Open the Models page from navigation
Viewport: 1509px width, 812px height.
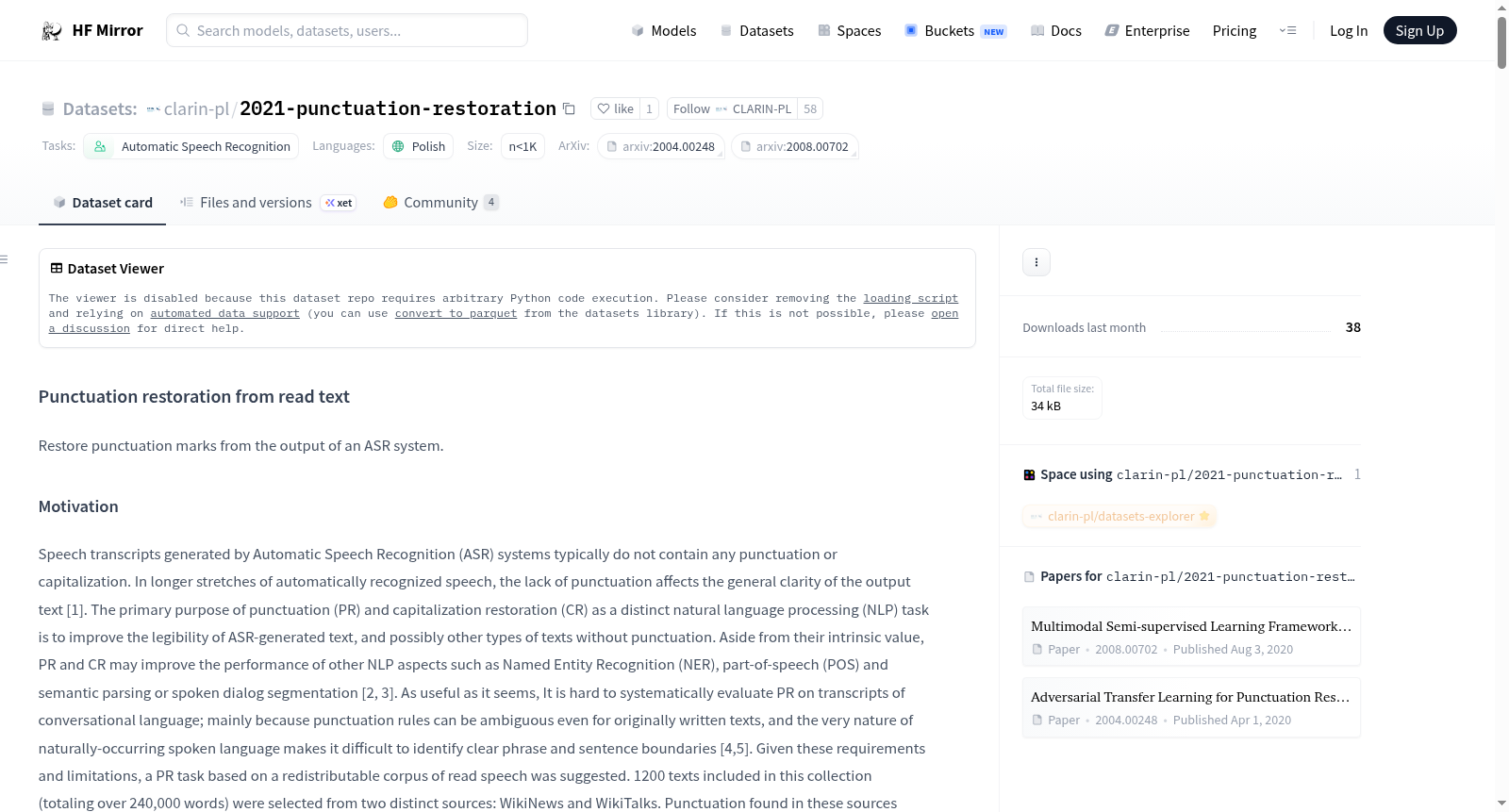point(664,30)
